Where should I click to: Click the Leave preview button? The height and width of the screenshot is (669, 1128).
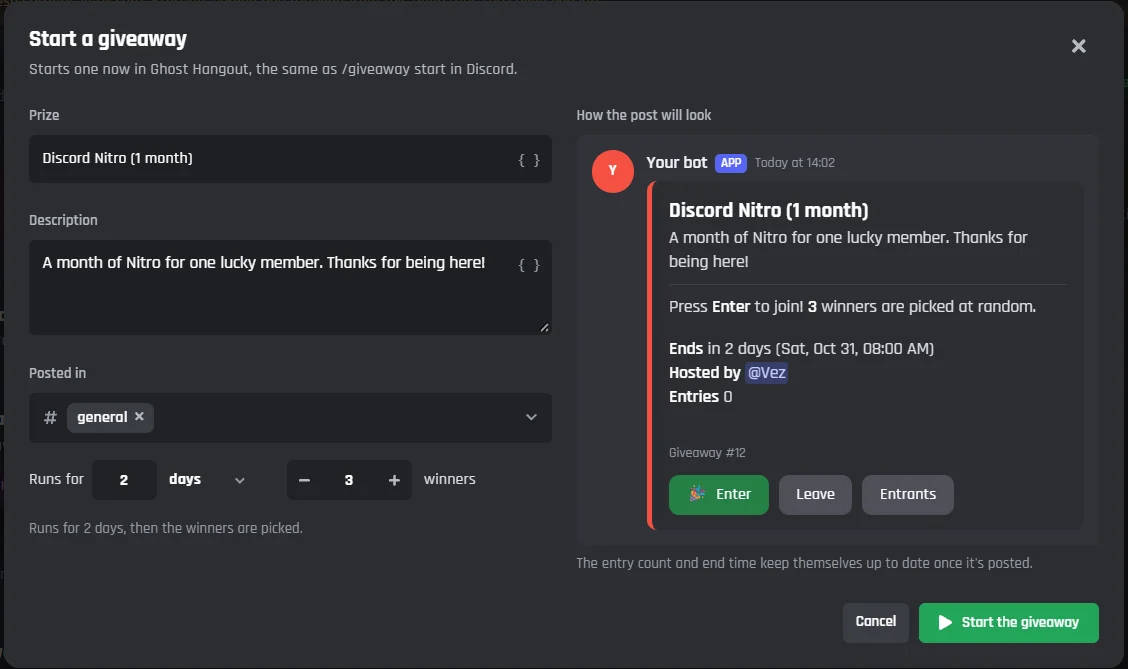815,495
